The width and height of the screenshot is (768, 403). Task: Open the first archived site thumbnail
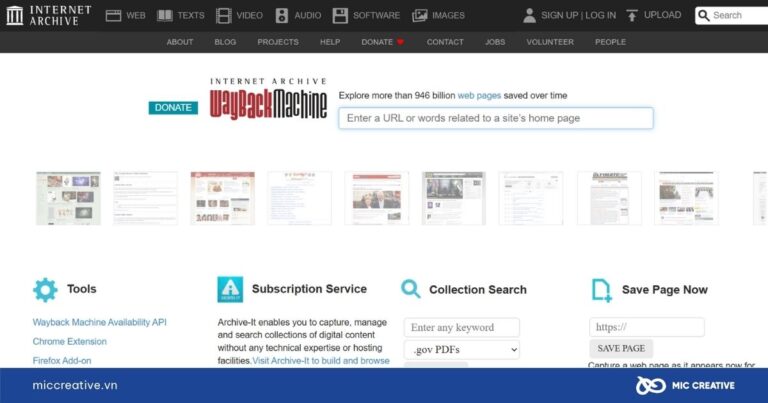point(68,198)
